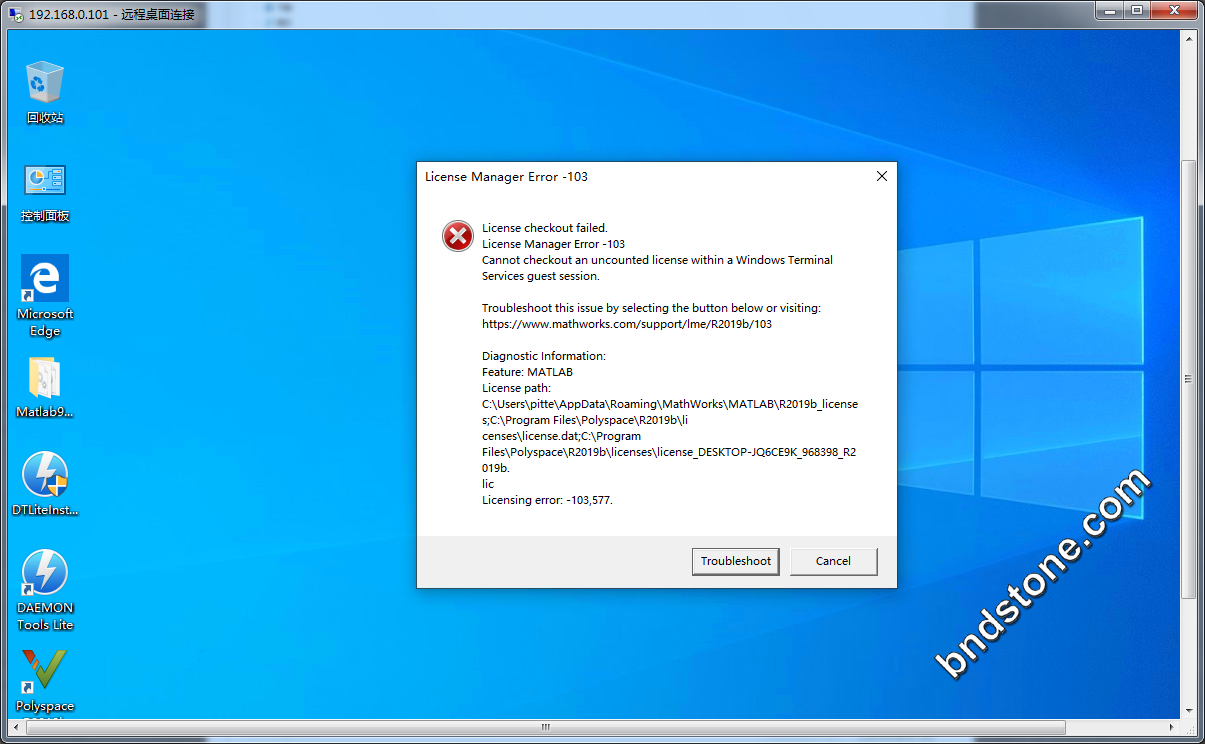Click the scroll up arrow on right
Screen dimensions: 1205x744
[x=1188, y=38]
